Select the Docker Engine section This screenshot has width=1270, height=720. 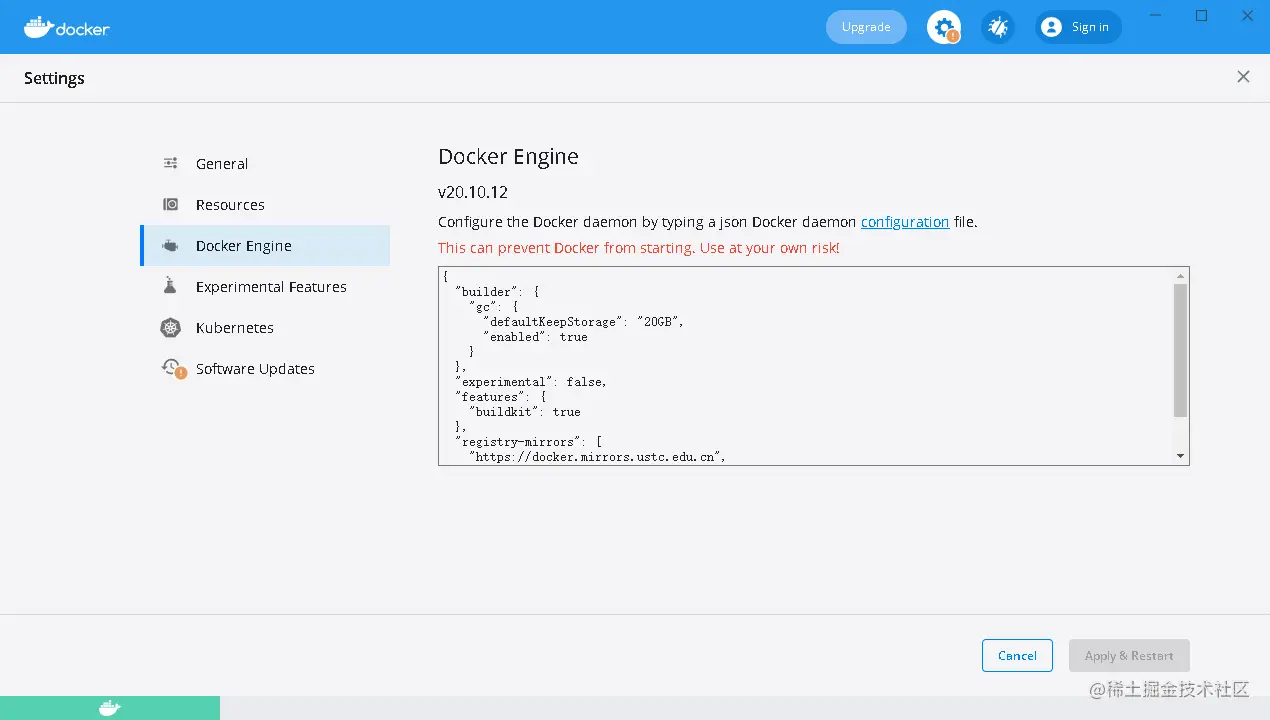tap(265, 245)
